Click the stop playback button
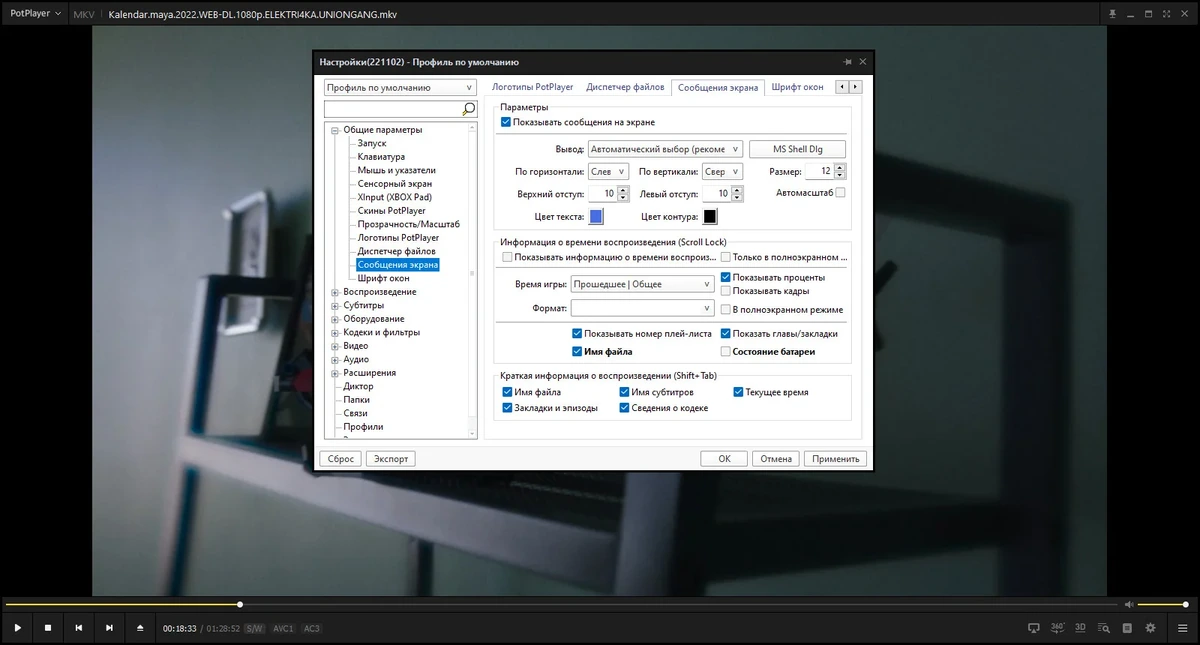This screenshot has height=645, width=1200. point(47,628)
